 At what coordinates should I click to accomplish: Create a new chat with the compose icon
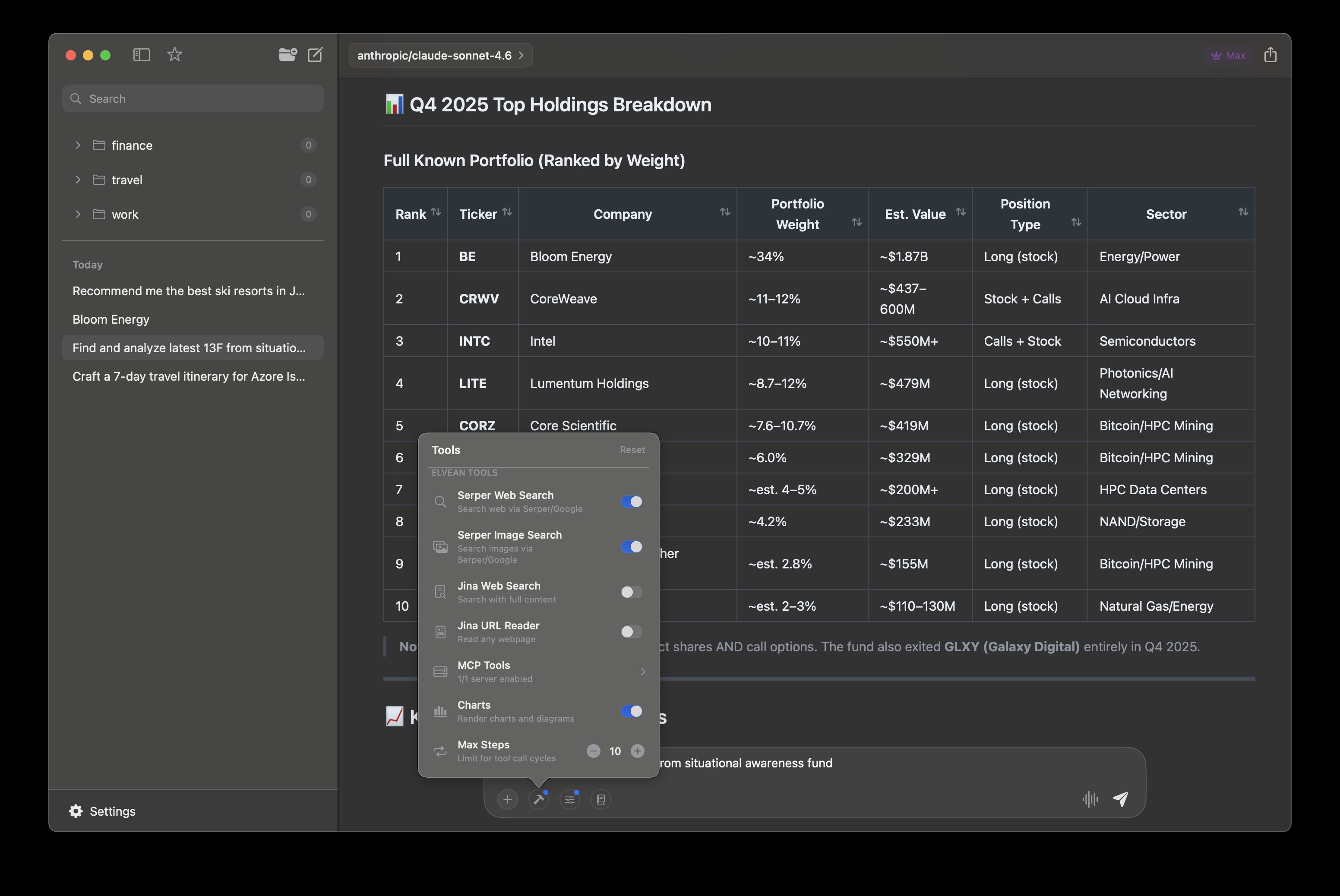[x=315, y=55]
